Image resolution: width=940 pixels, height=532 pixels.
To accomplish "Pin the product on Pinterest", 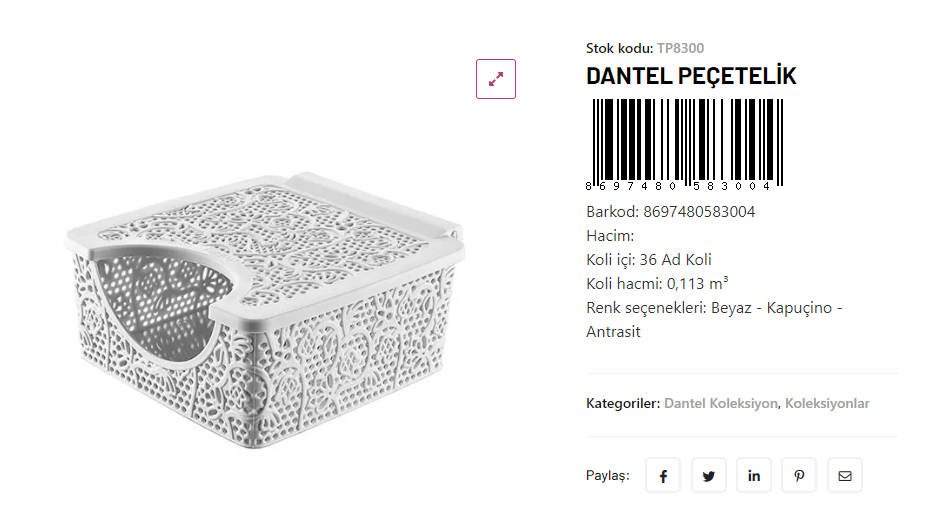I will pyautogui.click(x=799, y=476).
